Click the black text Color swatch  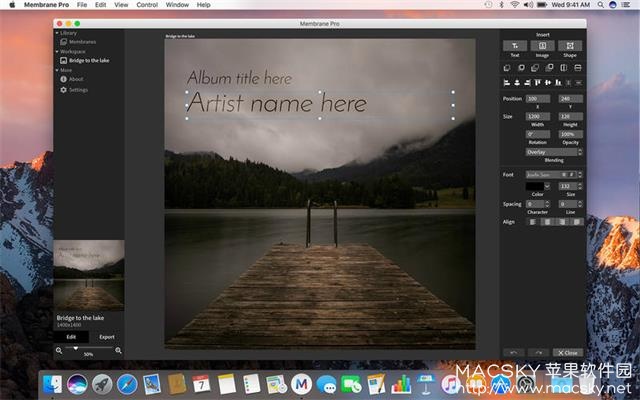(x=535, y=186)
